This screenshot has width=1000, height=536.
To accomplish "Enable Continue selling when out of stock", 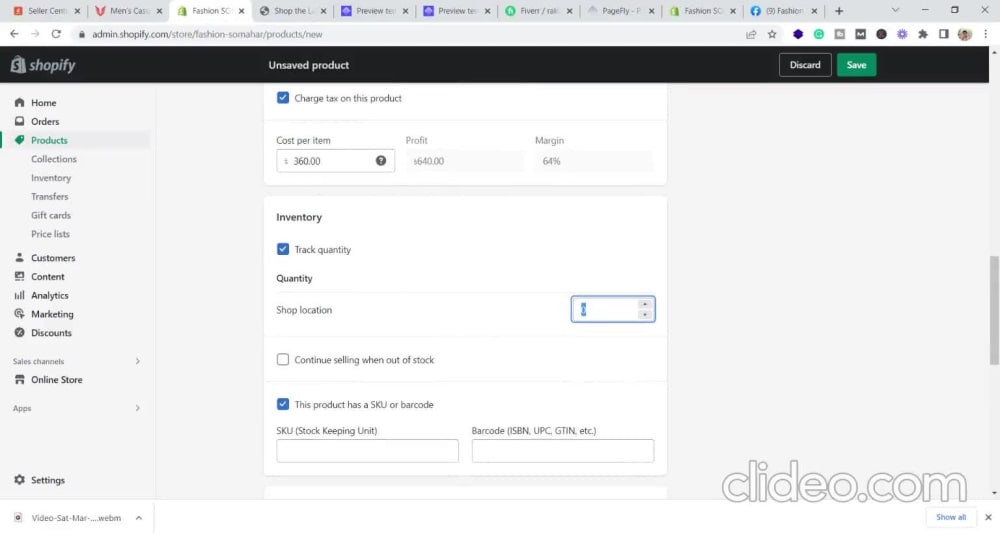I will click(x=283, y=360).
